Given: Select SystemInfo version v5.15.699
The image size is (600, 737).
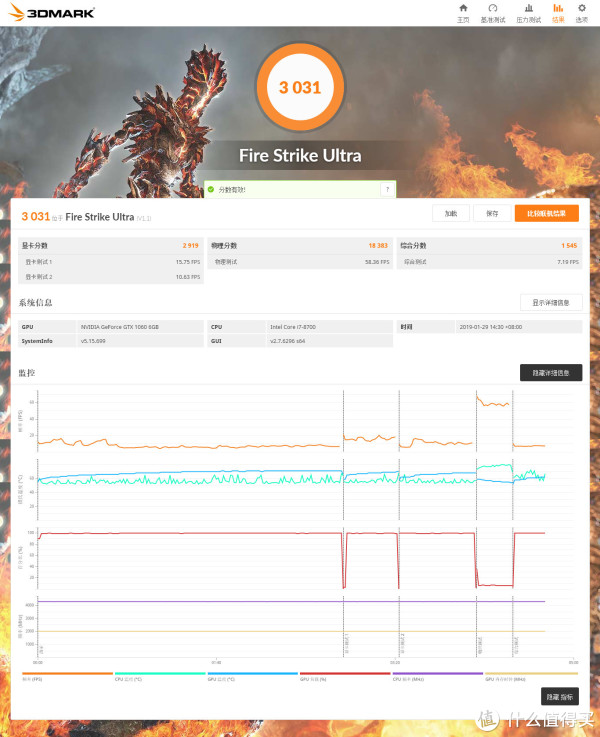Looking at the screenshot, I should pyautogui.click(x=93, y=341).
